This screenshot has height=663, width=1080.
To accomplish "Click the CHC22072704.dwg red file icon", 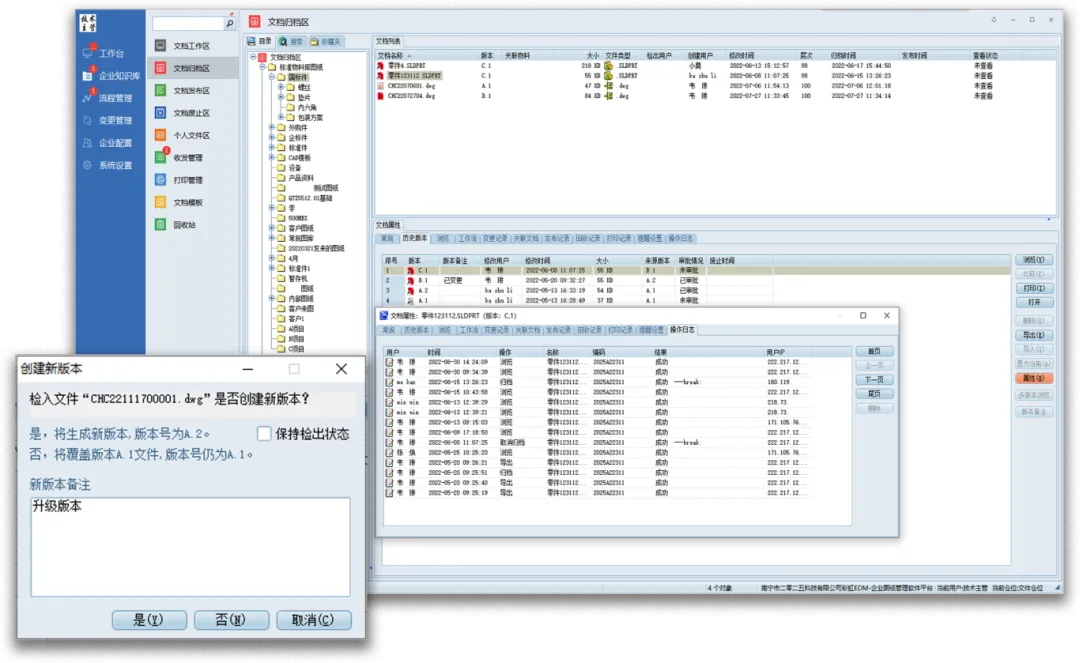I will 380,96.
